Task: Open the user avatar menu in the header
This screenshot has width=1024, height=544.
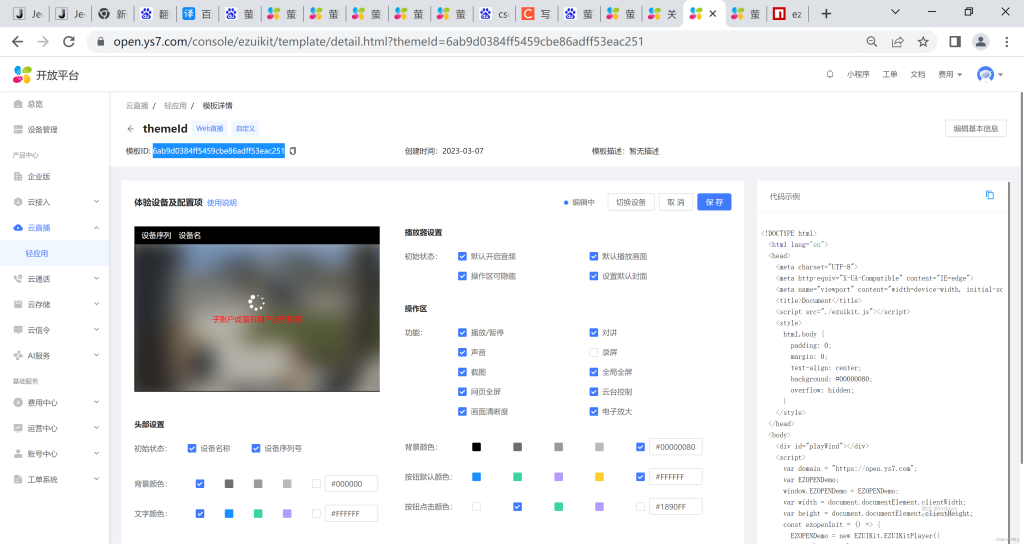Action: pos(989,74)
